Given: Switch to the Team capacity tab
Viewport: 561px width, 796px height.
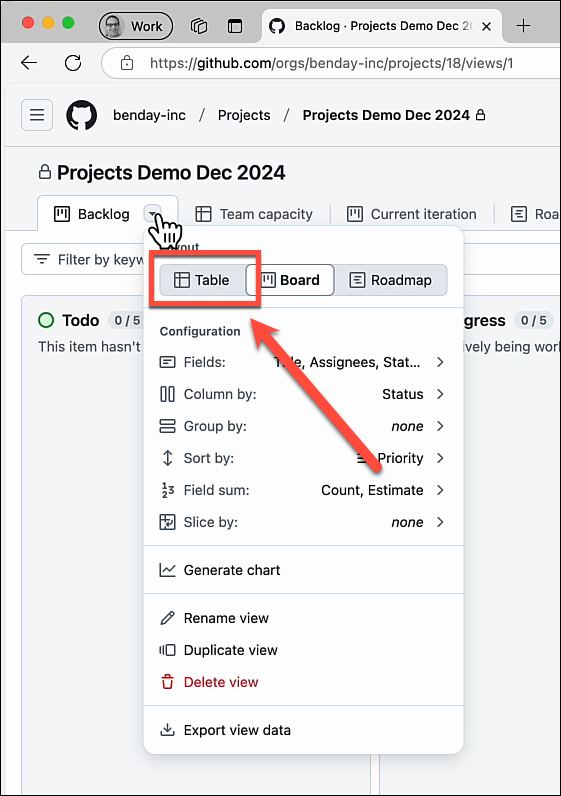Looking at the screenshot, I should click(x=254, y=214).
